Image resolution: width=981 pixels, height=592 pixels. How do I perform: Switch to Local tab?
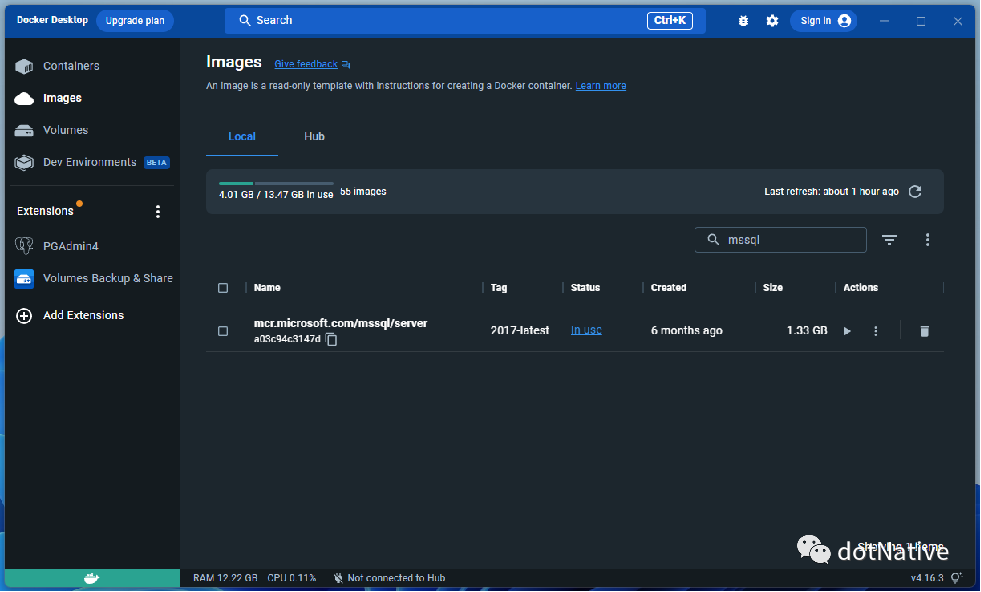(241, 136)
